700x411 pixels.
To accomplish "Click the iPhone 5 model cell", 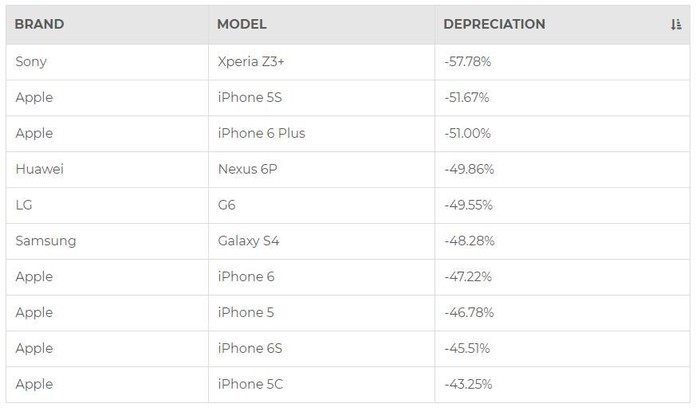I will coord(246,312).
